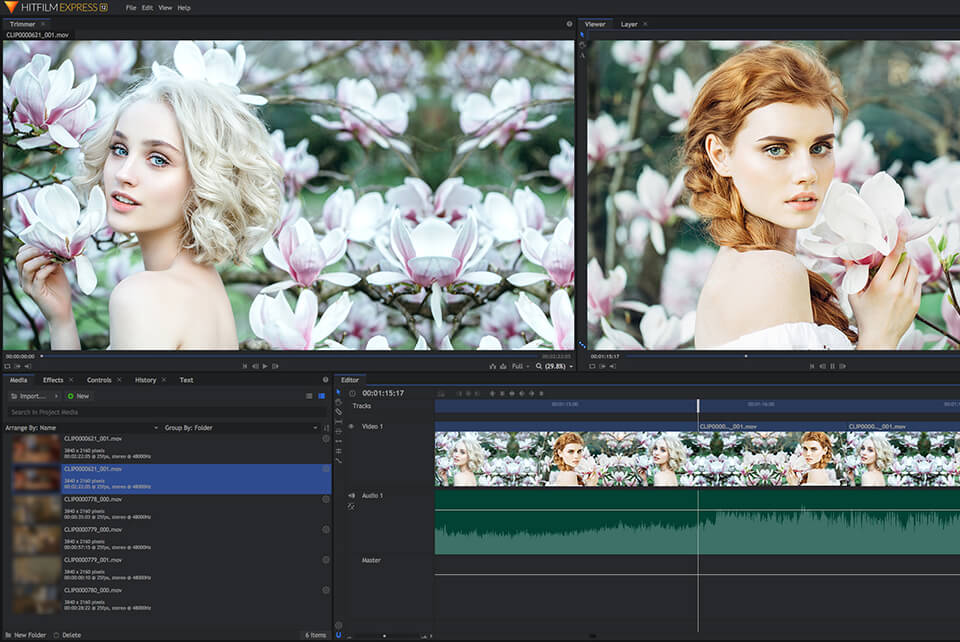Click the timeline snapping magnet icon

(x=338, y=634)
